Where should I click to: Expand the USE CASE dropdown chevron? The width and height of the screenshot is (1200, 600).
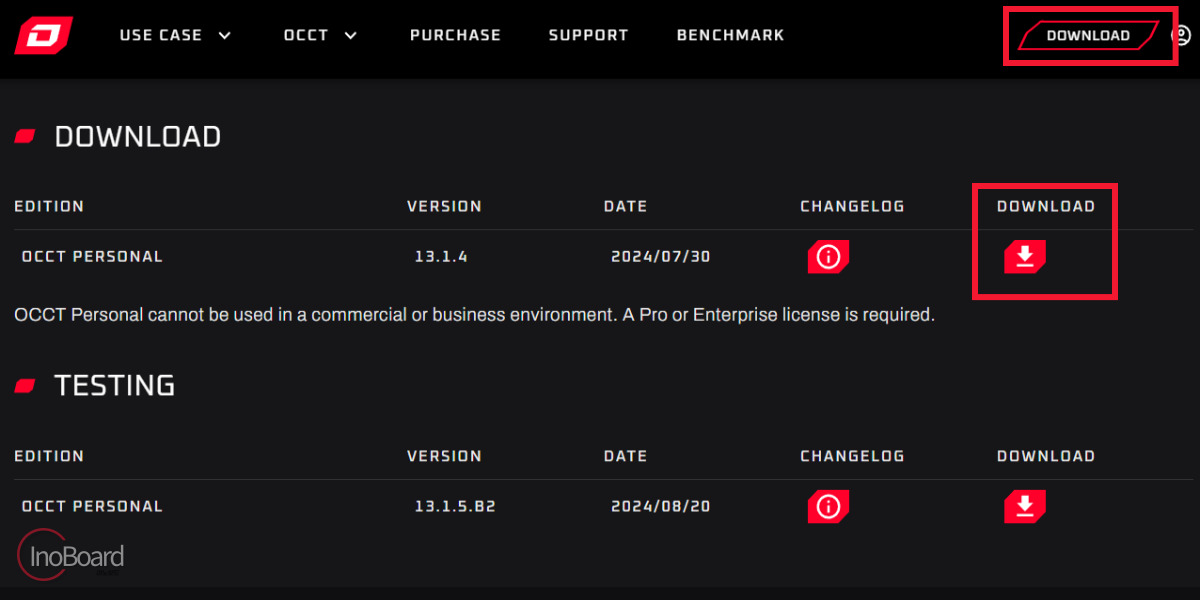[224, 35]
